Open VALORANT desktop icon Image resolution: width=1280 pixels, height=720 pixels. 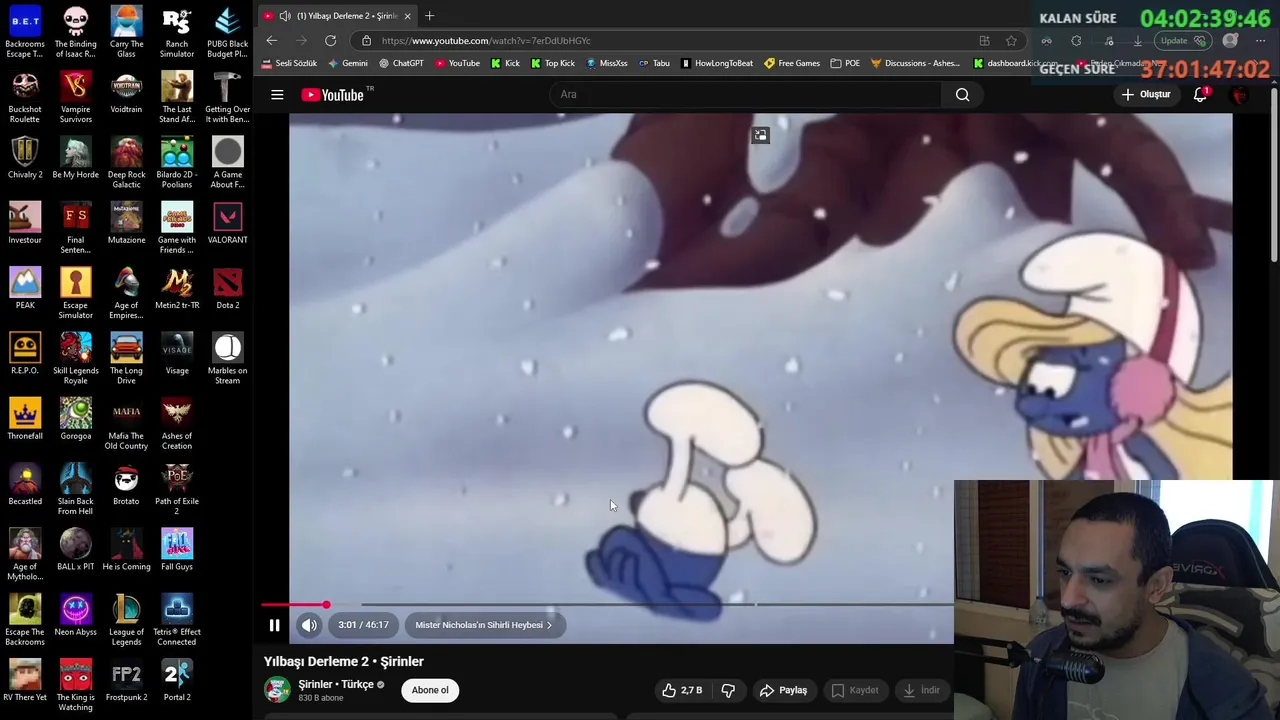(x=228, y=223)
